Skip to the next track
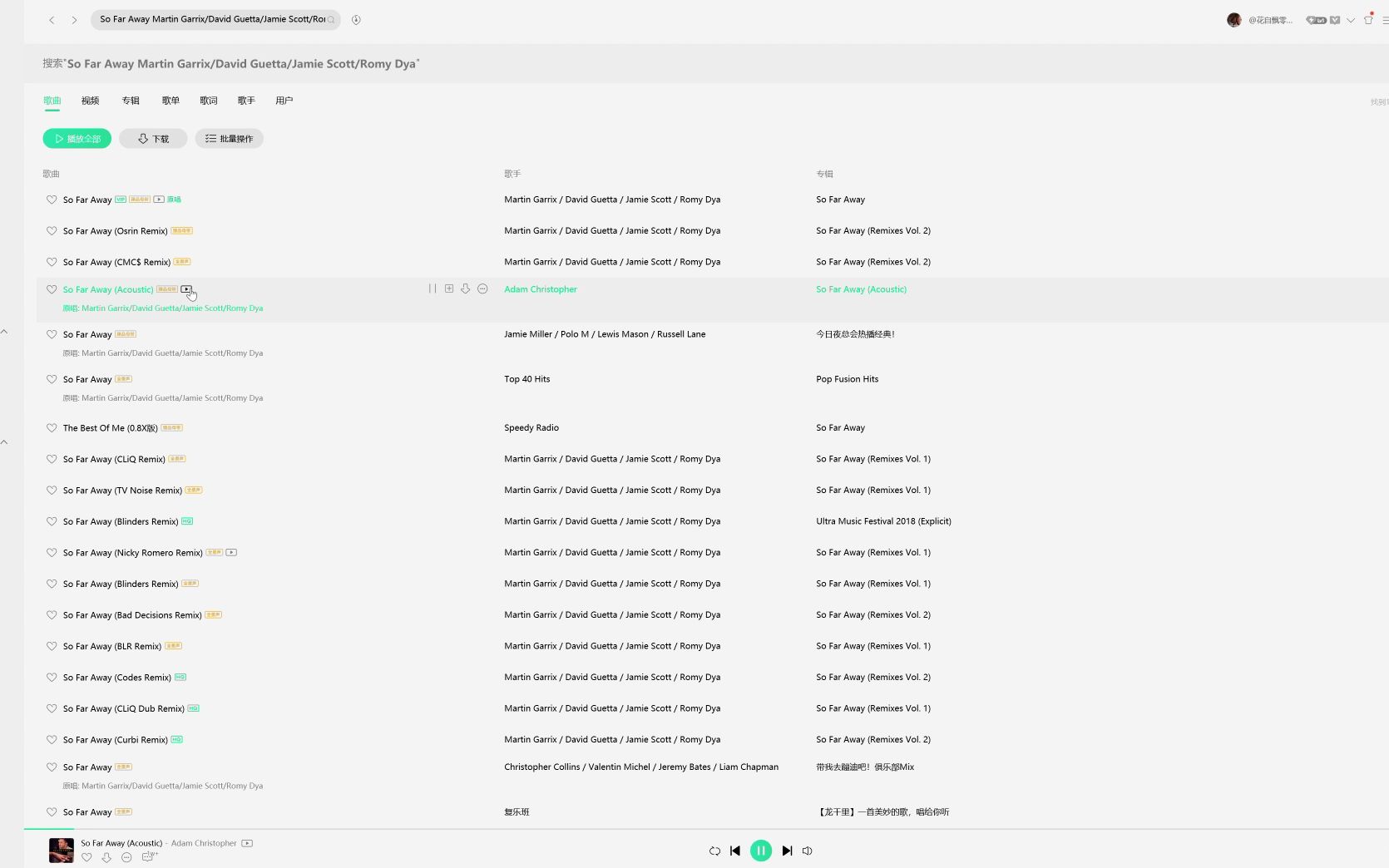The width and height of the screenshot is (1389, 868). pyautogui.click(x=787, y=851)
